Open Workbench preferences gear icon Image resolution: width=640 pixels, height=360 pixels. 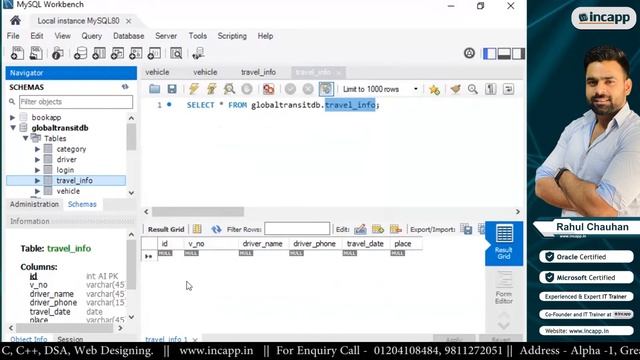[x=469, y=53]
